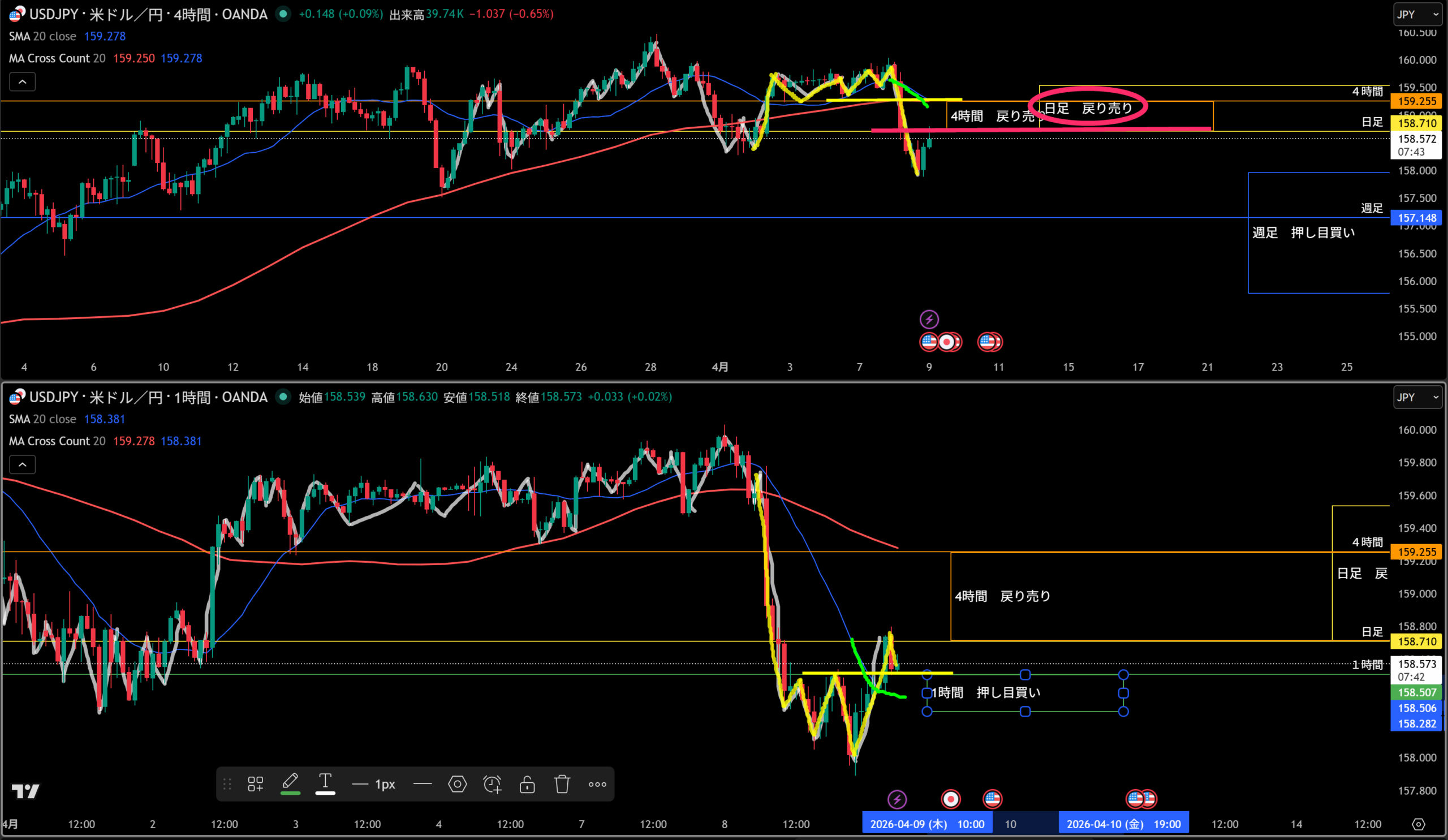Click the purple lightning event icon on the 4-hour chart
Viewport: 1448px width, 840px height.
929,319
